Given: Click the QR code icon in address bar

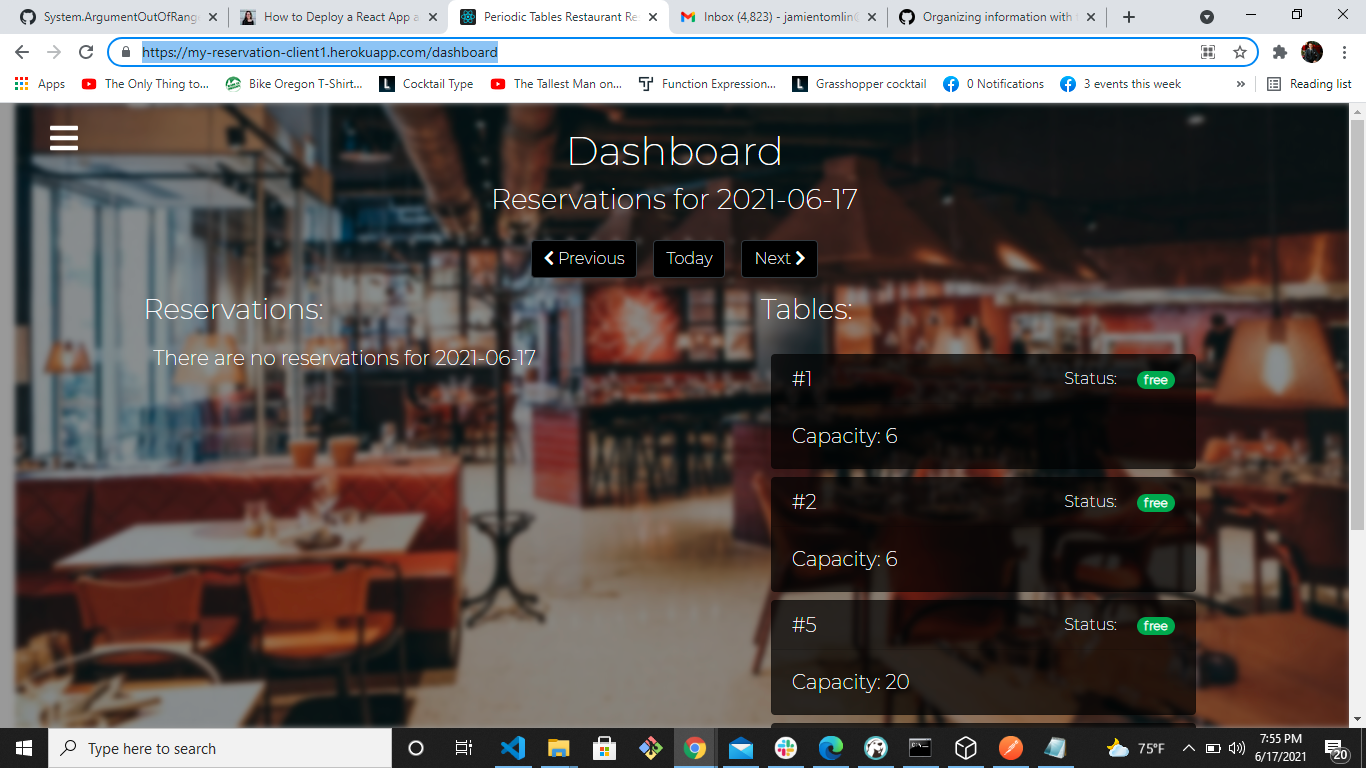Looking at the screenshot, I should [x=1208, y=52].
